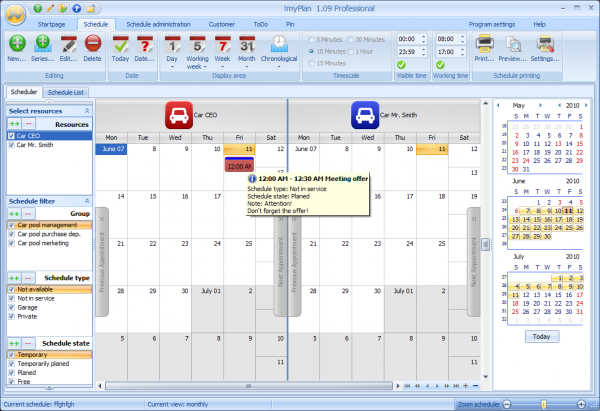
Task: Confirm visible time with green checkmark
Action: [401, 65]
